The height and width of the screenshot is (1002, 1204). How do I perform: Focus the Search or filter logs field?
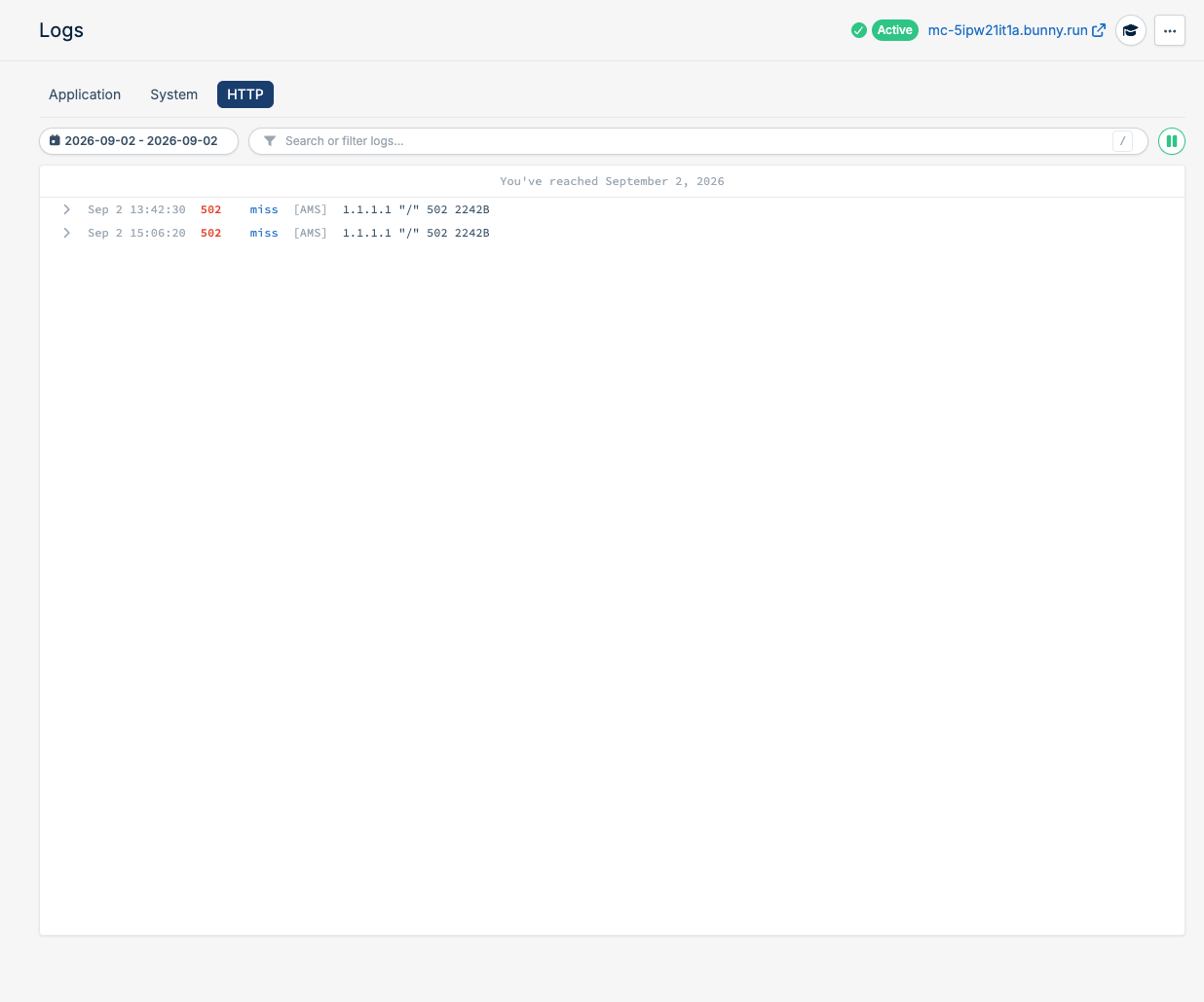[698, 141]
